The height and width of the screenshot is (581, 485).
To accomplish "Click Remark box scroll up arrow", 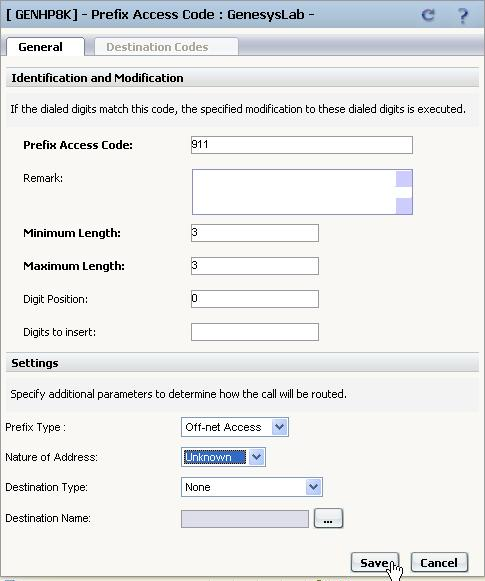I will (404, 179).
